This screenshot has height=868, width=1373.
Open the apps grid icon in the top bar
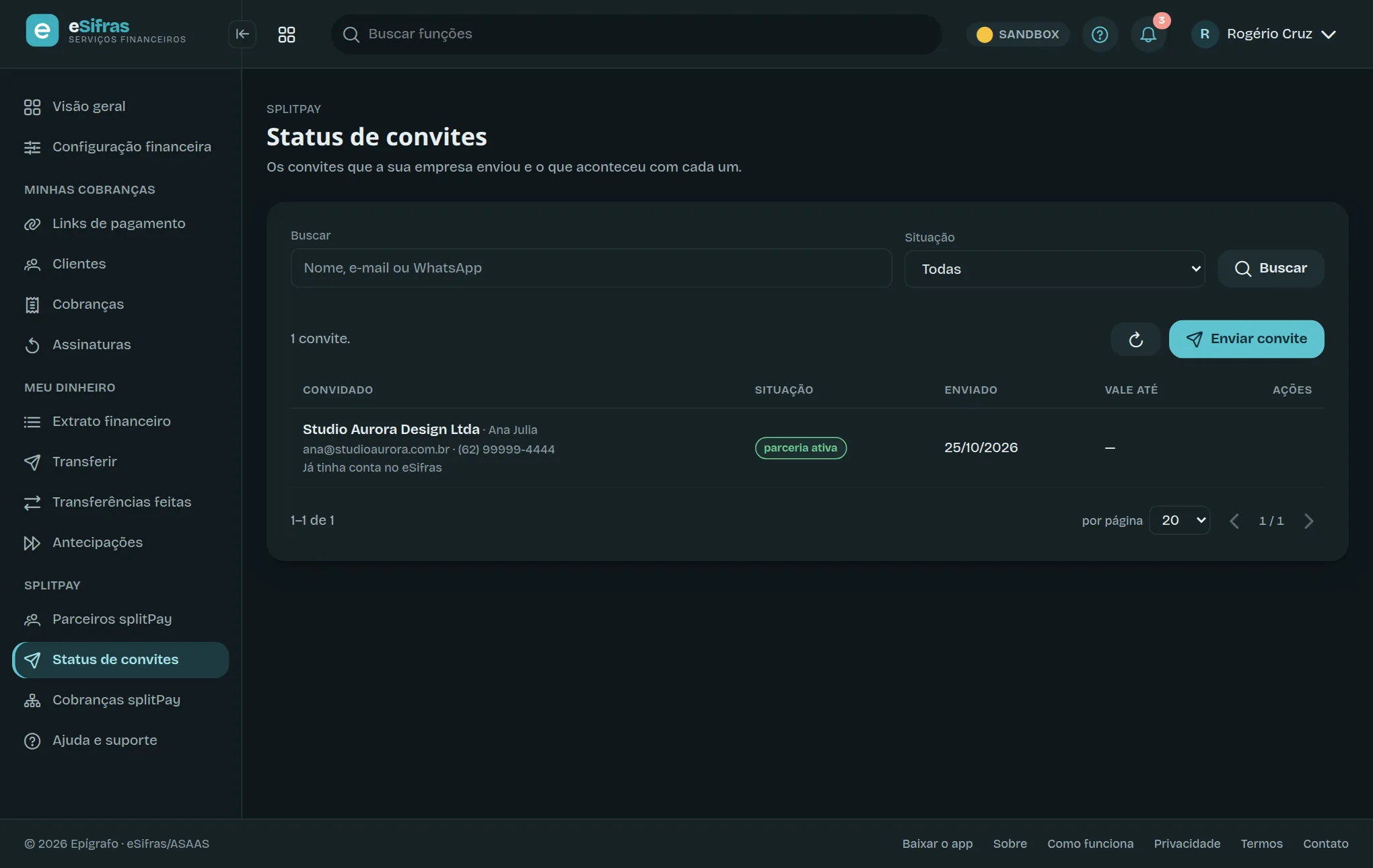tap(287, 34)
